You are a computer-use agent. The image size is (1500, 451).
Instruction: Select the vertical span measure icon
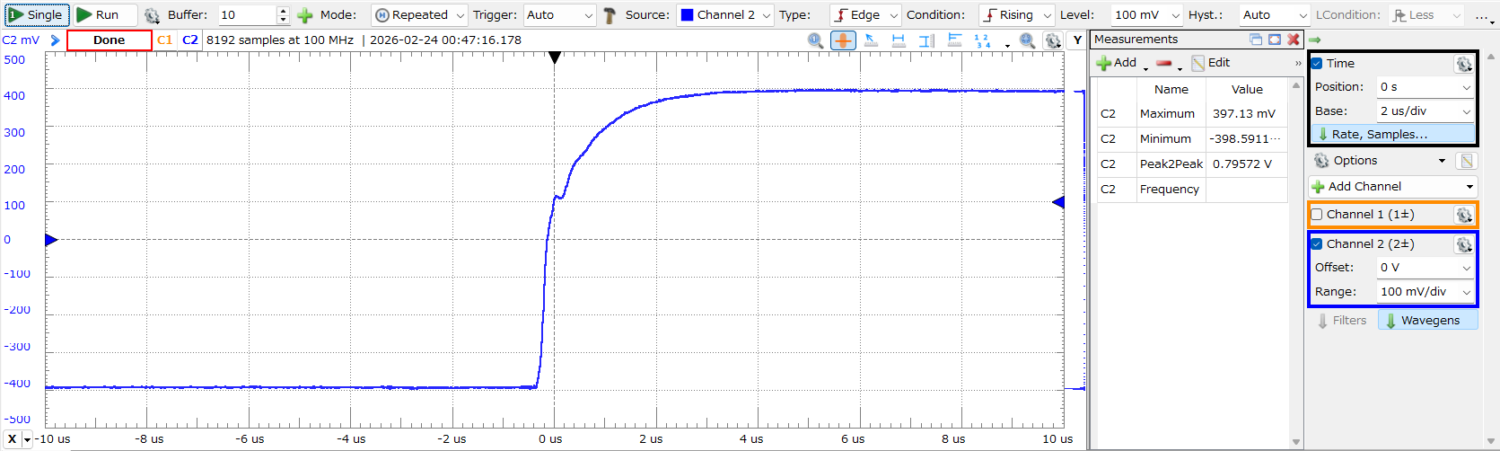pyautogui.click(x=926, y=41)
